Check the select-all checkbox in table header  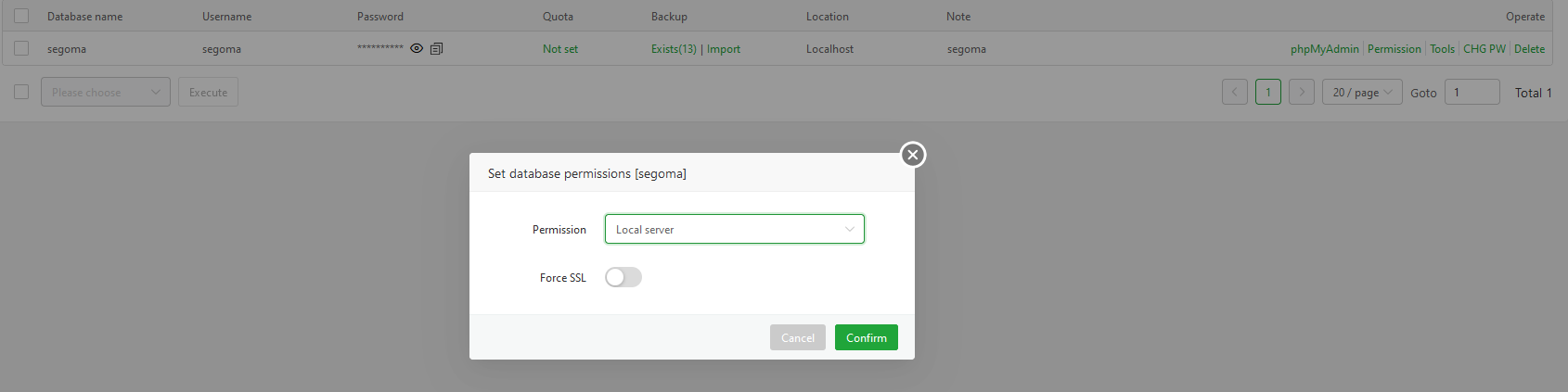point(21,16)
